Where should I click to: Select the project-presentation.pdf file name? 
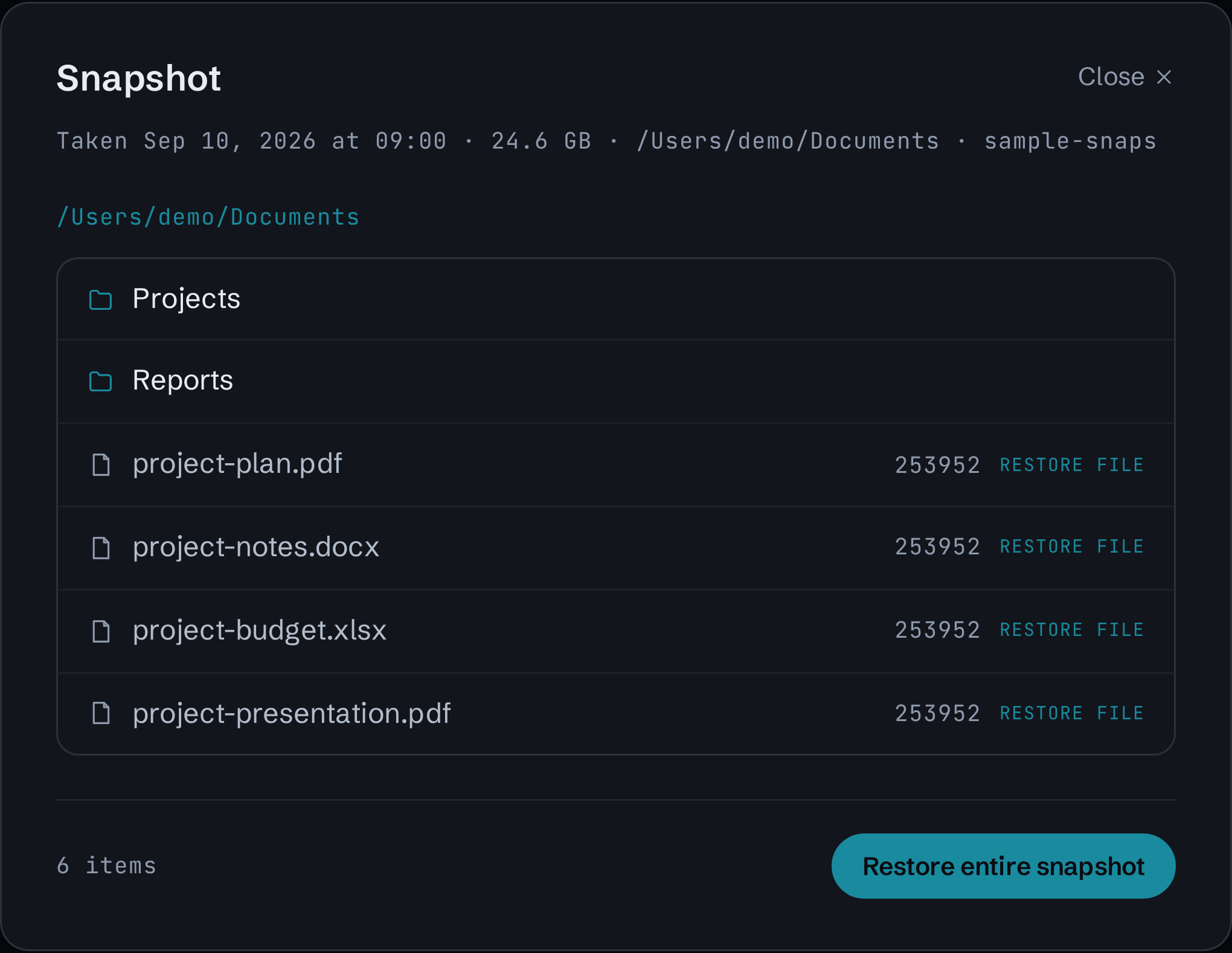[x=292, y=714]
